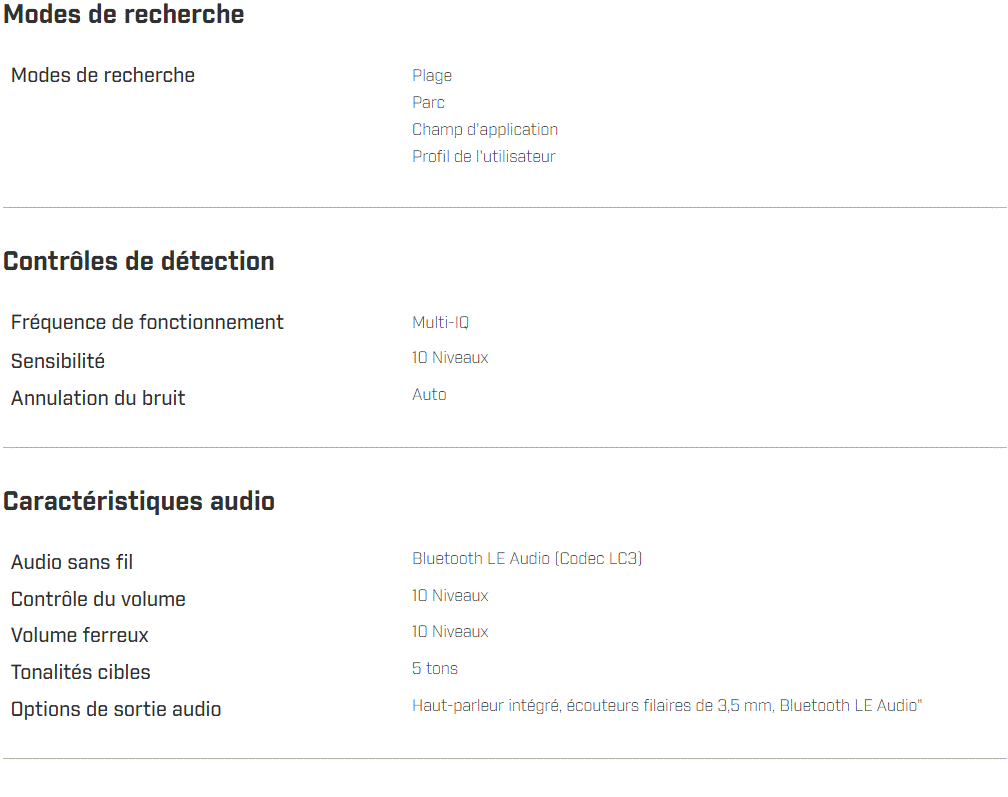
Task: Click the "Volume ferreux" row label
Action: [x=80, y=636]
